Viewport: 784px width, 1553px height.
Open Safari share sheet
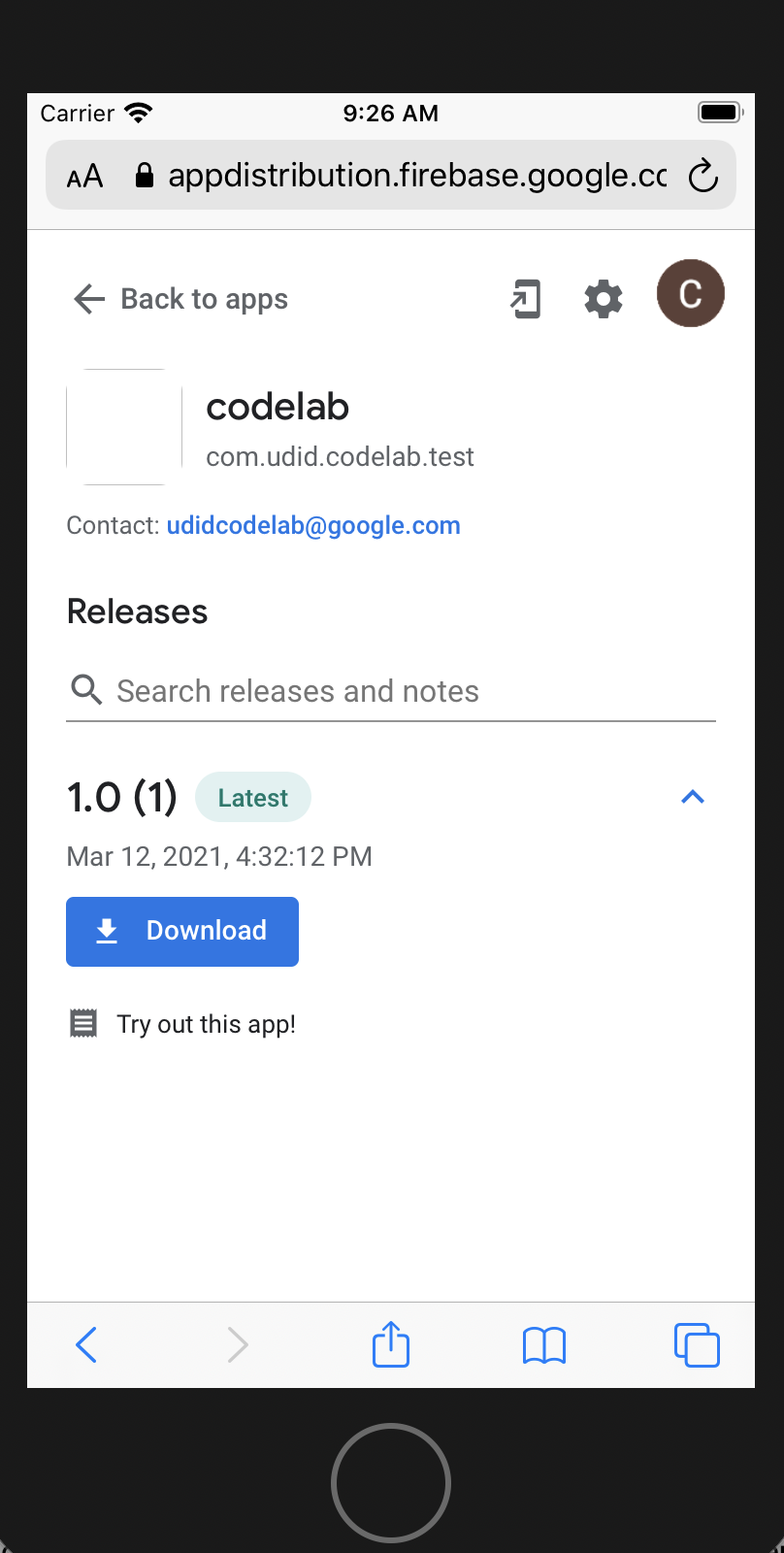coord(391,1345)
